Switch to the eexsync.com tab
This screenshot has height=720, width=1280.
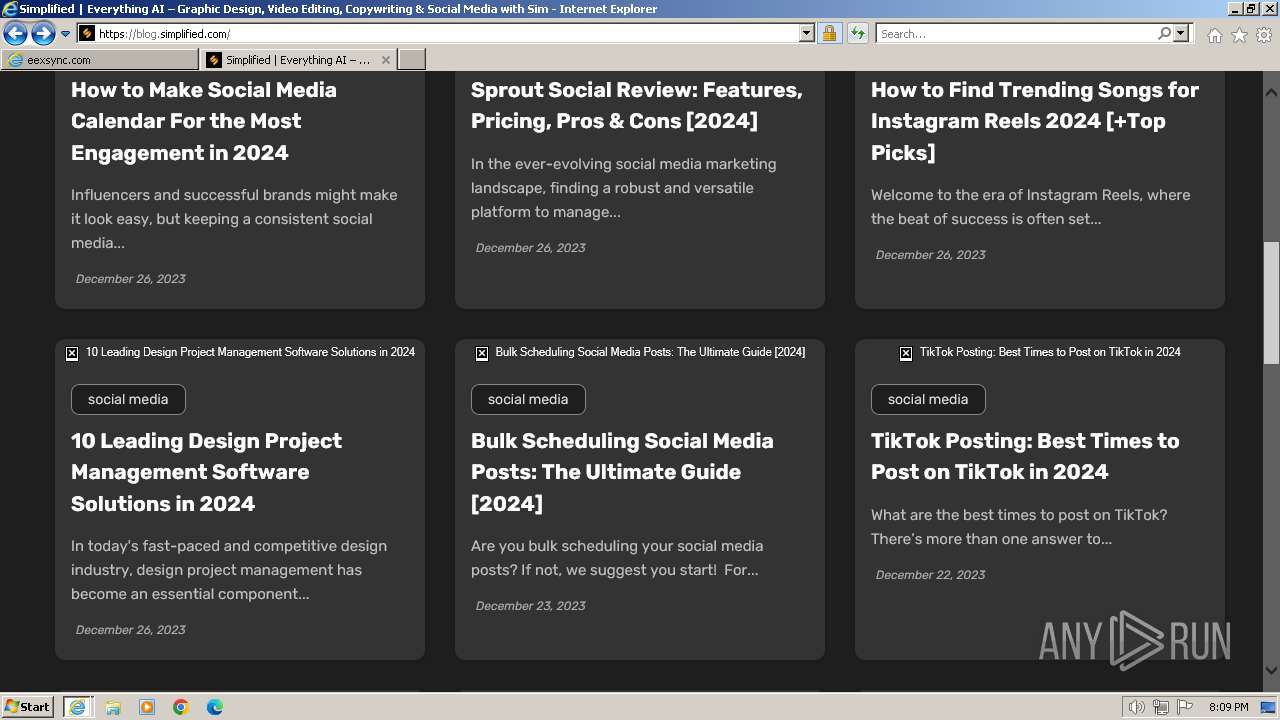[100, 60]
